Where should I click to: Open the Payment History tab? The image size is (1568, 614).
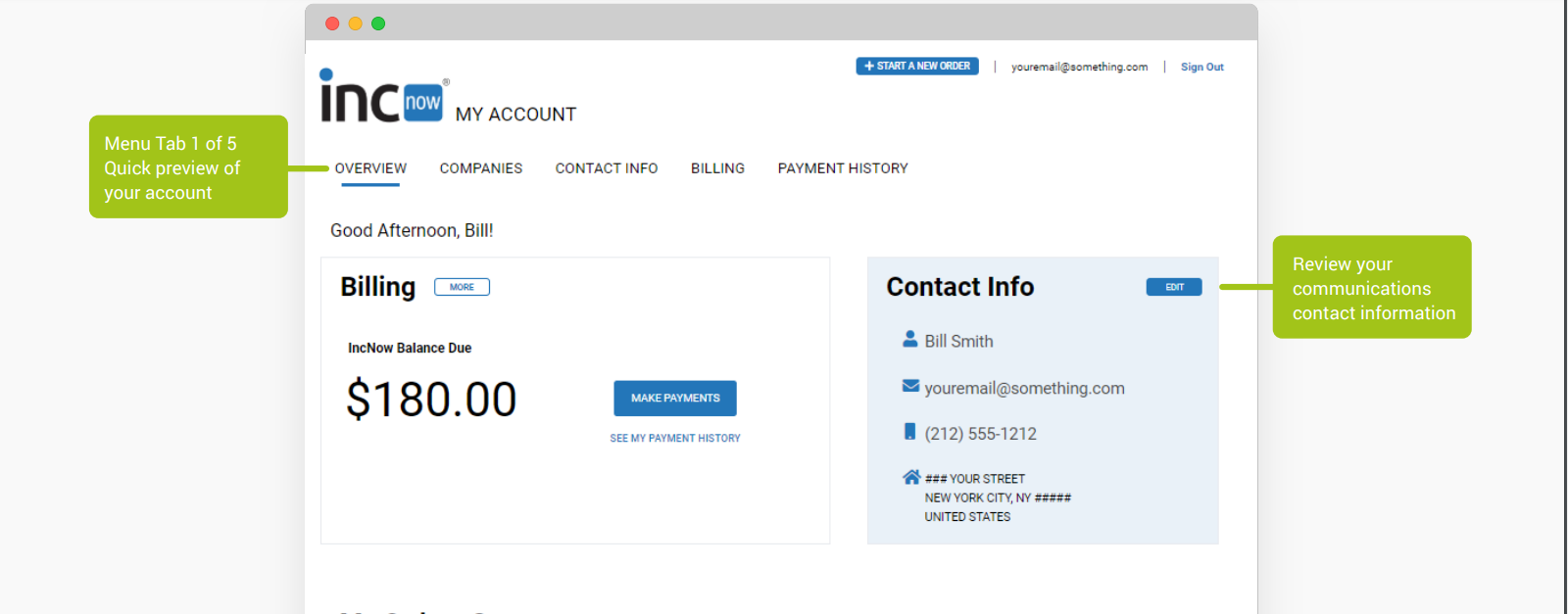coord(843,168)
